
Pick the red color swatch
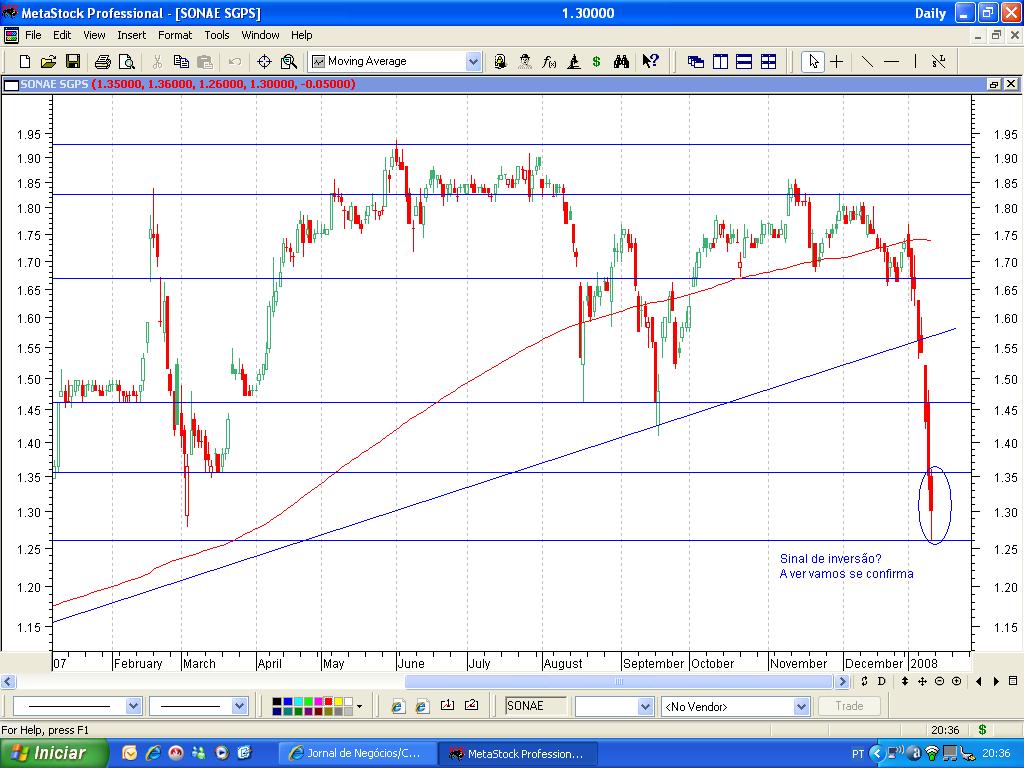[328, 702]
